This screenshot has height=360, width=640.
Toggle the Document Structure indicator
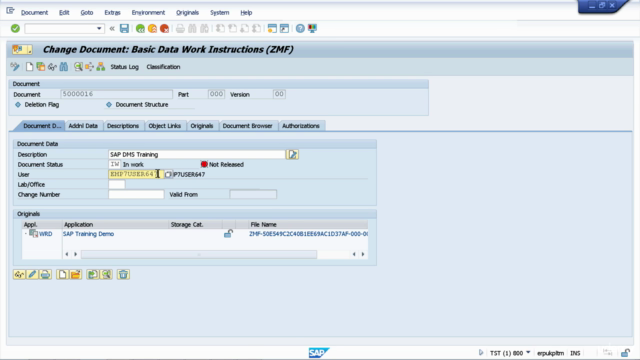point(109,104)
